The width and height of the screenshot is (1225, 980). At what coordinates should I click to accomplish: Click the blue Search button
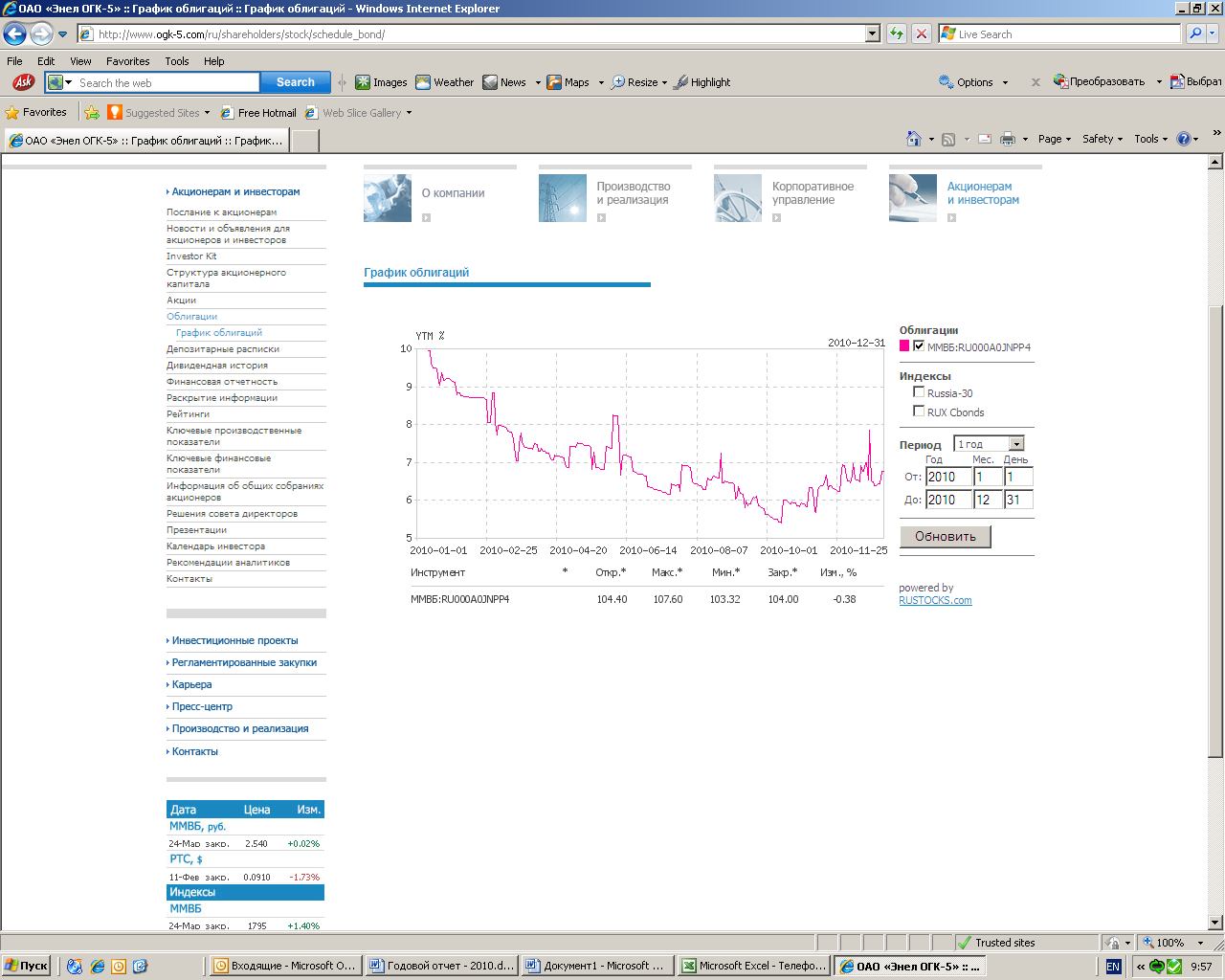click(x=295, y=82)
